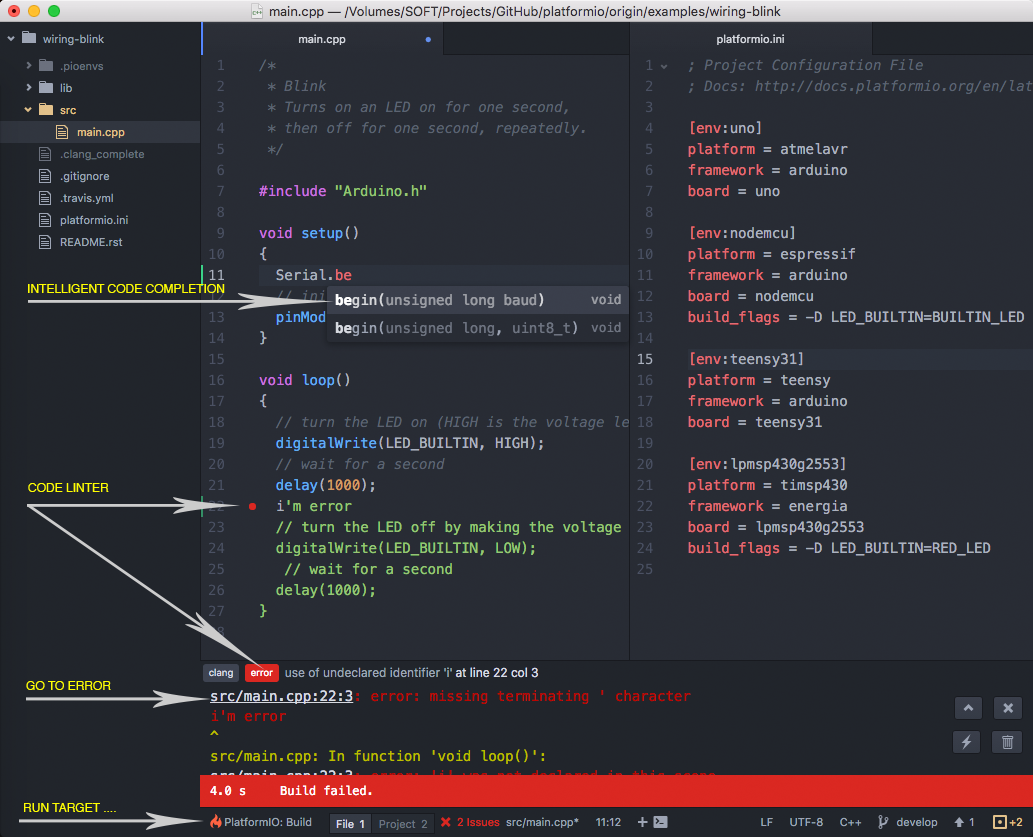
Task: Click platformio.ini file icon in tree
Action: coord(45,220)
